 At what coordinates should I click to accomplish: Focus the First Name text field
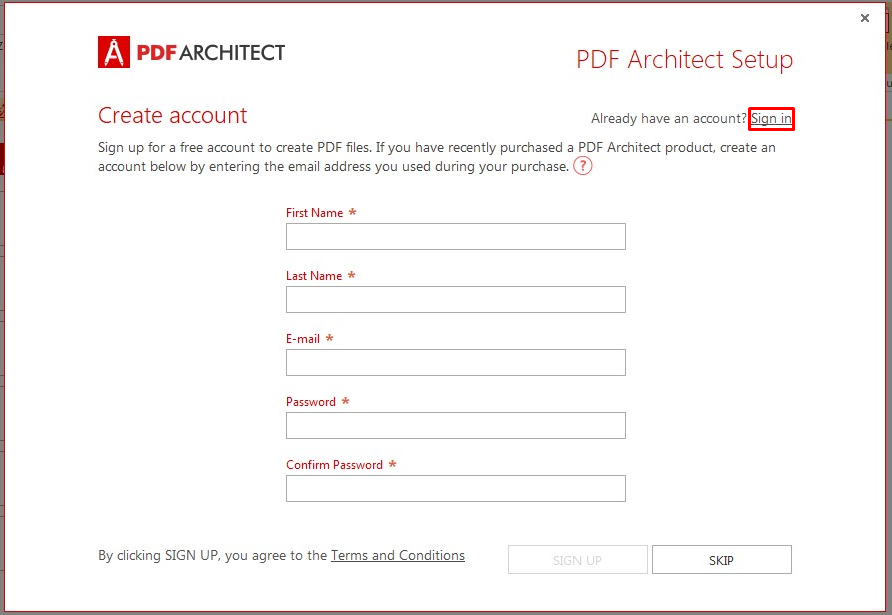pos(456,237)
